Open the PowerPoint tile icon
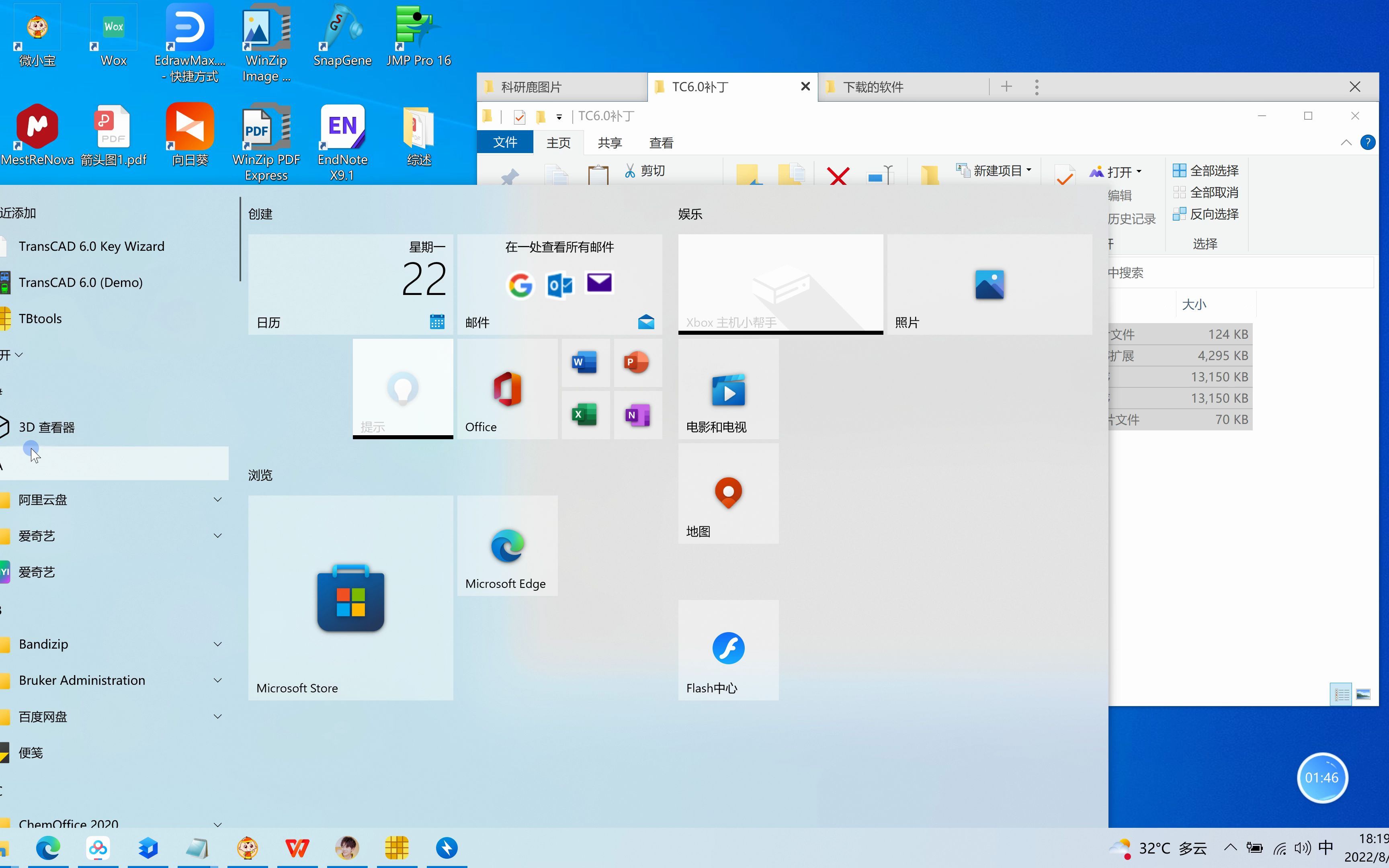 637,363
